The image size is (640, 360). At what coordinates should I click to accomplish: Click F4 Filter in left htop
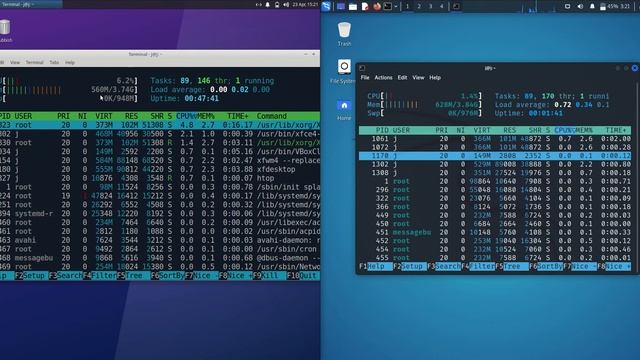(x=100, y=276)
